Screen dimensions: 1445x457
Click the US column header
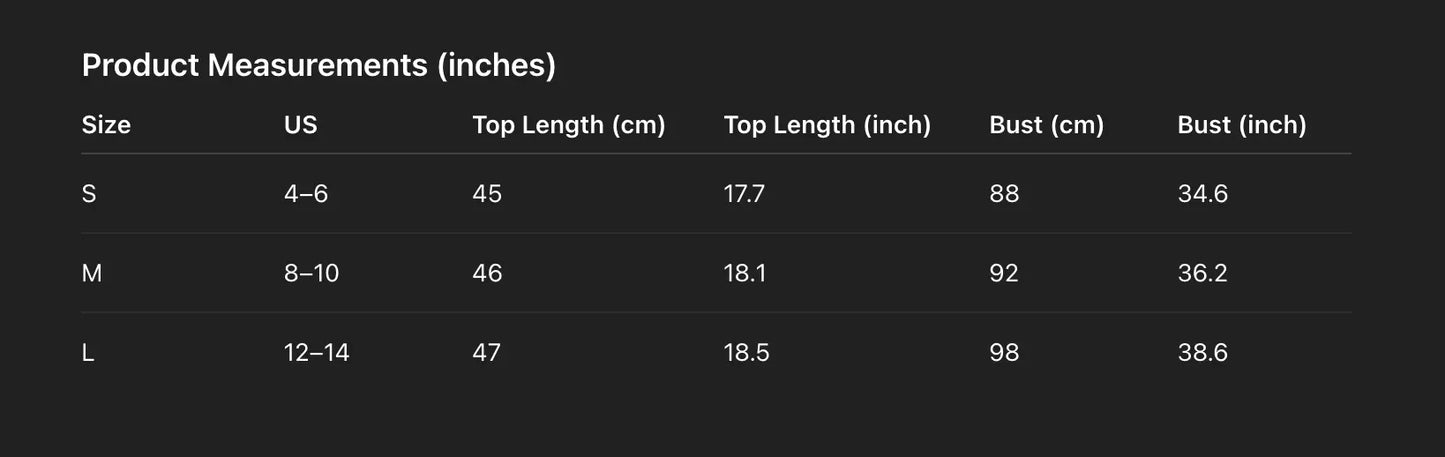[x=300, y=125]
